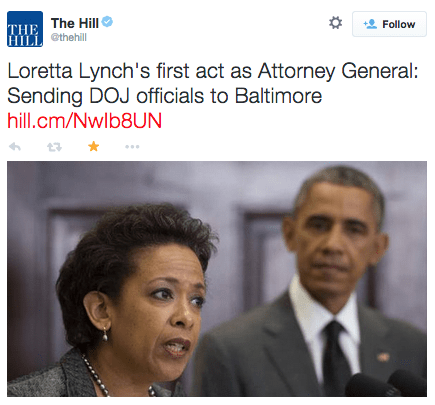Open The Hill display name profile
This screenshot has width=435, height=405.
(75, 23)
